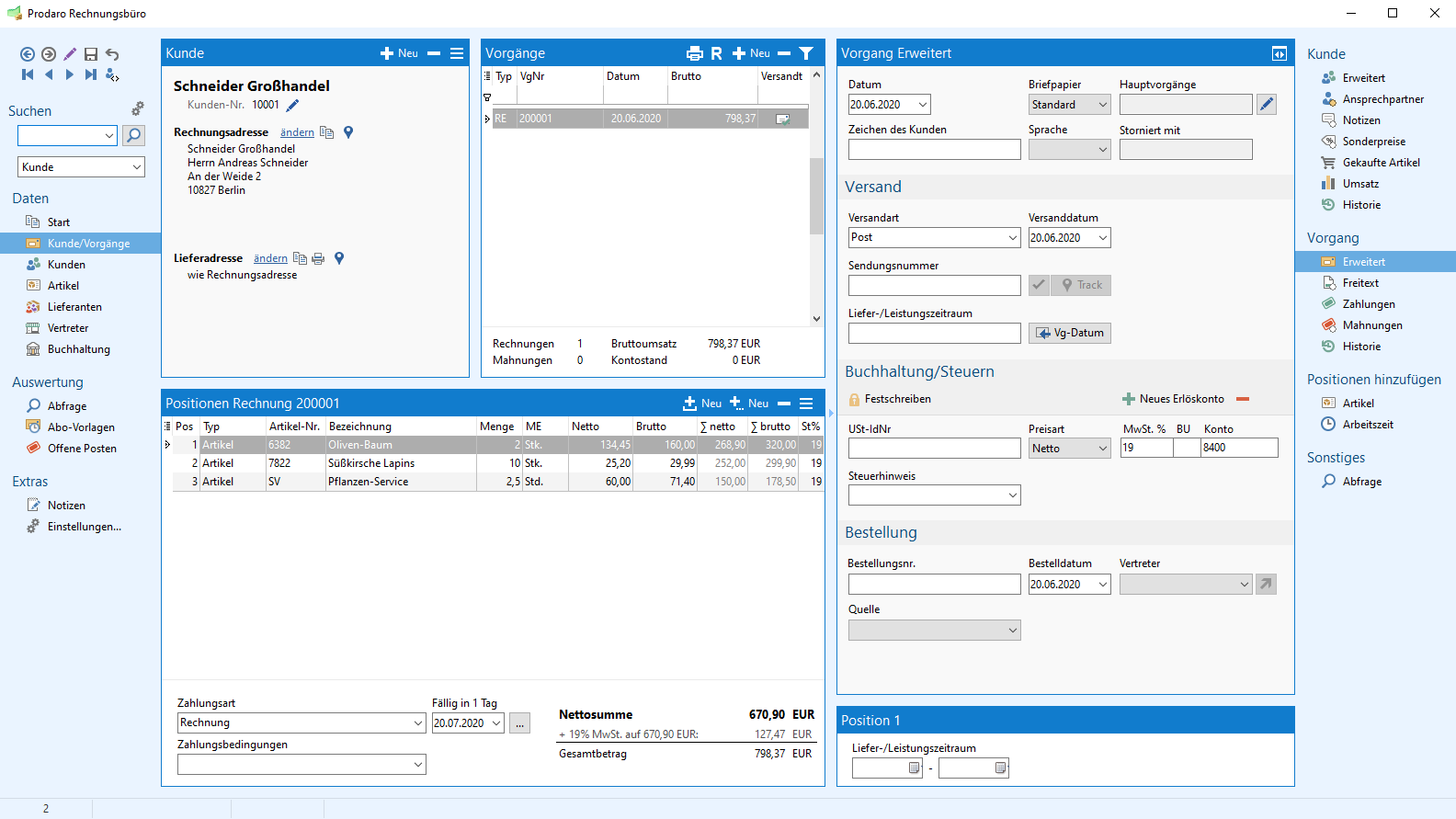Click the Sendungsnummer input field
This screenshot has width=1456, height=819.
[934, 286]
